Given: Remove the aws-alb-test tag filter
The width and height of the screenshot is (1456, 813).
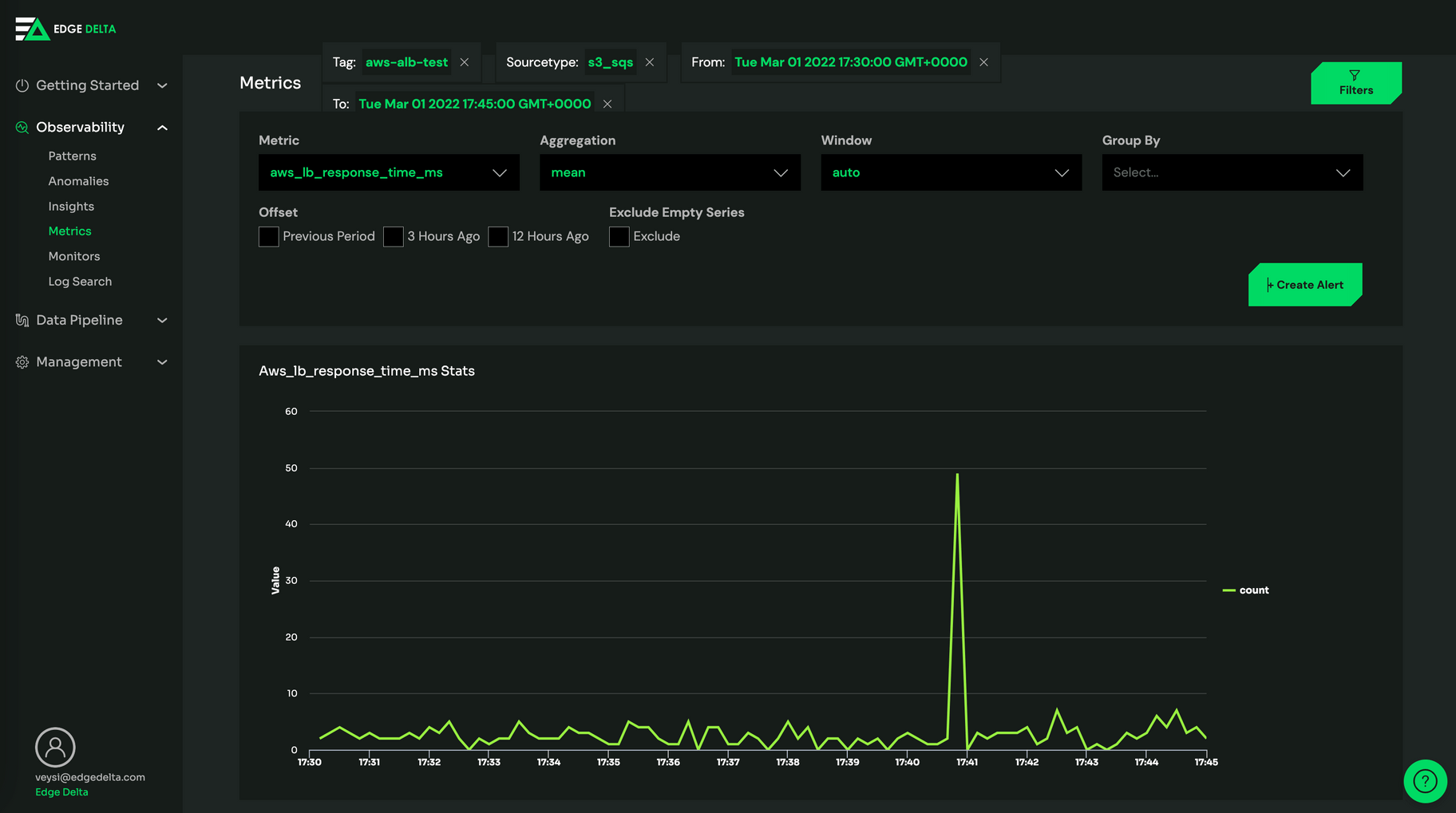Looking at the screenshot, I should coord(465,61).
